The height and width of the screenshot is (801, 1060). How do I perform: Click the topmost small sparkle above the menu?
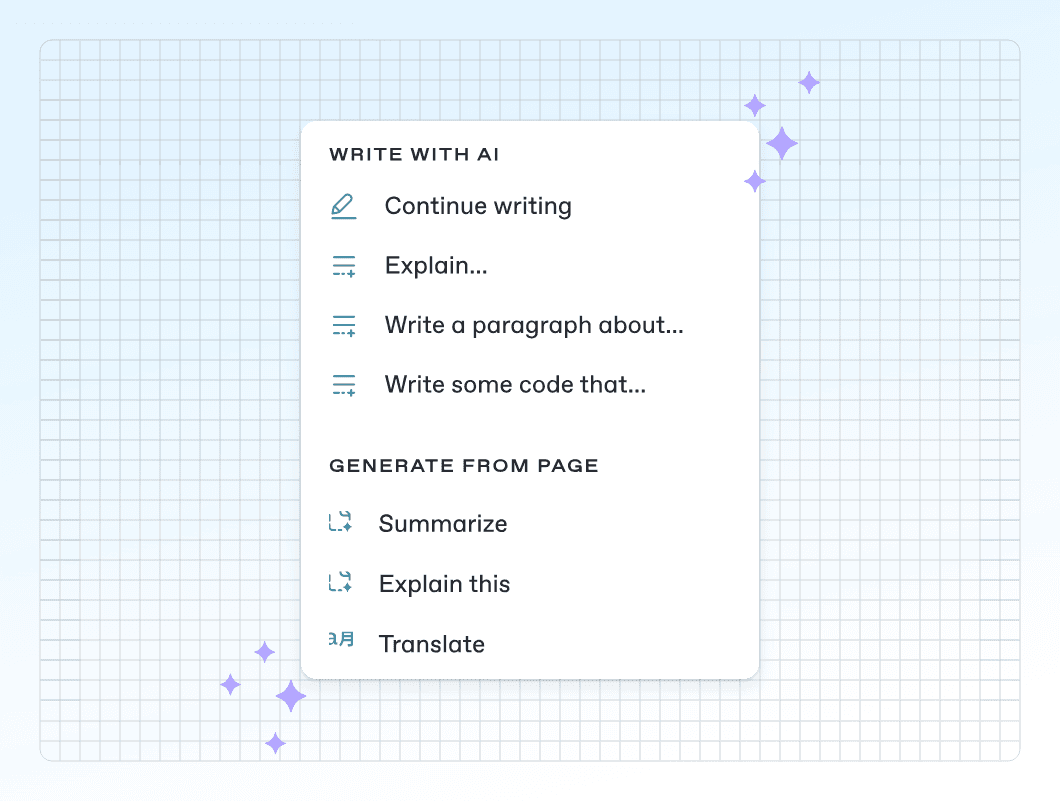[x=809, y=83]
